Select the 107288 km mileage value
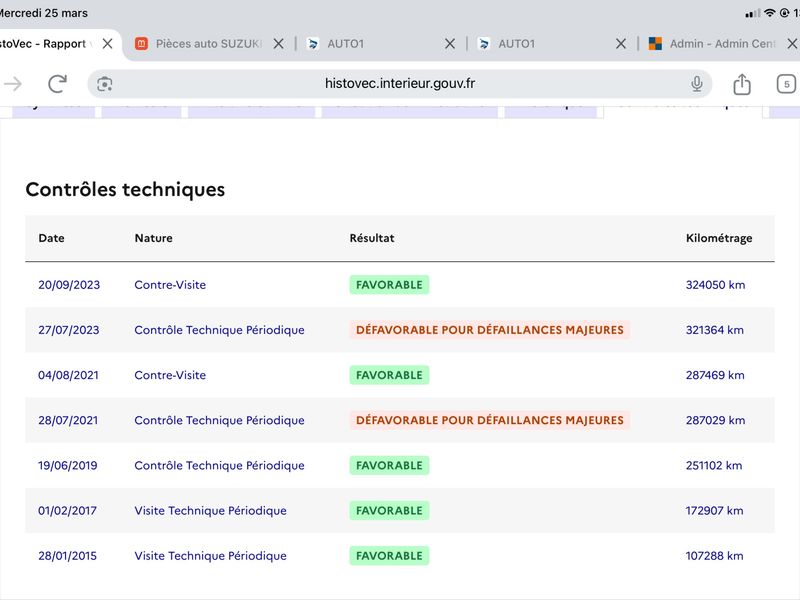The height and width of the screenshot is (600, 800). tap(714, 556)
